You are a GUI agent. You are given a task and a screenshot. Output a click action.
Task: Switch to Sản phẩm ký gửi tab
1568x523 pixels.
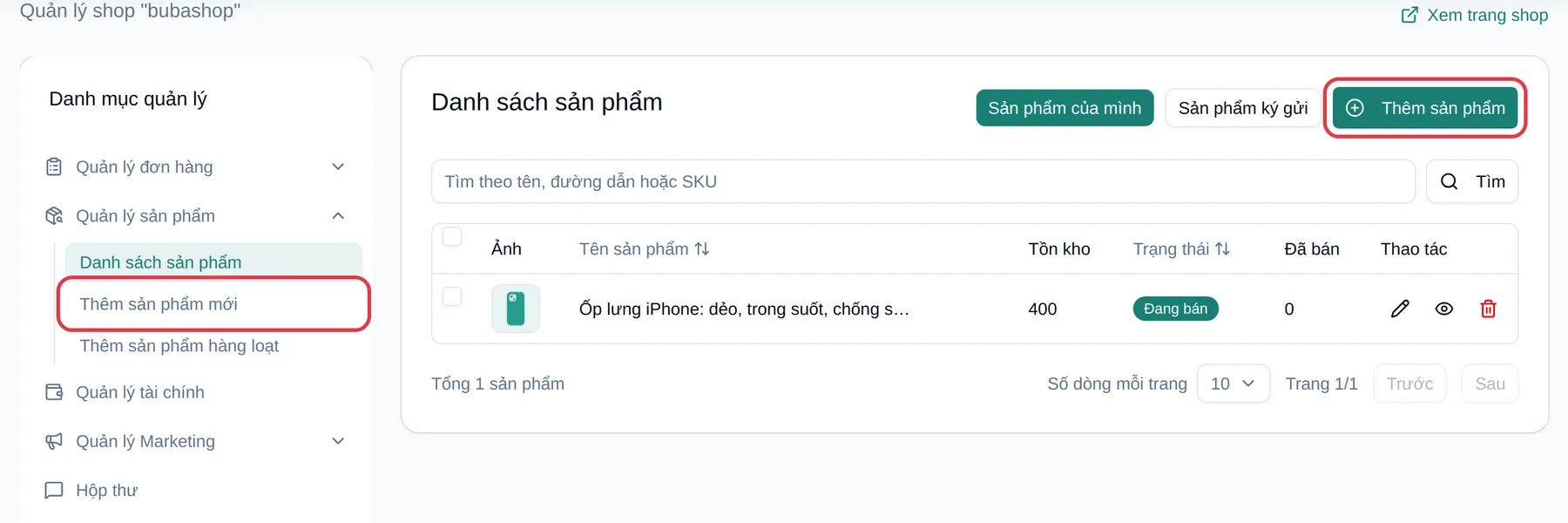click(1243, 108)
